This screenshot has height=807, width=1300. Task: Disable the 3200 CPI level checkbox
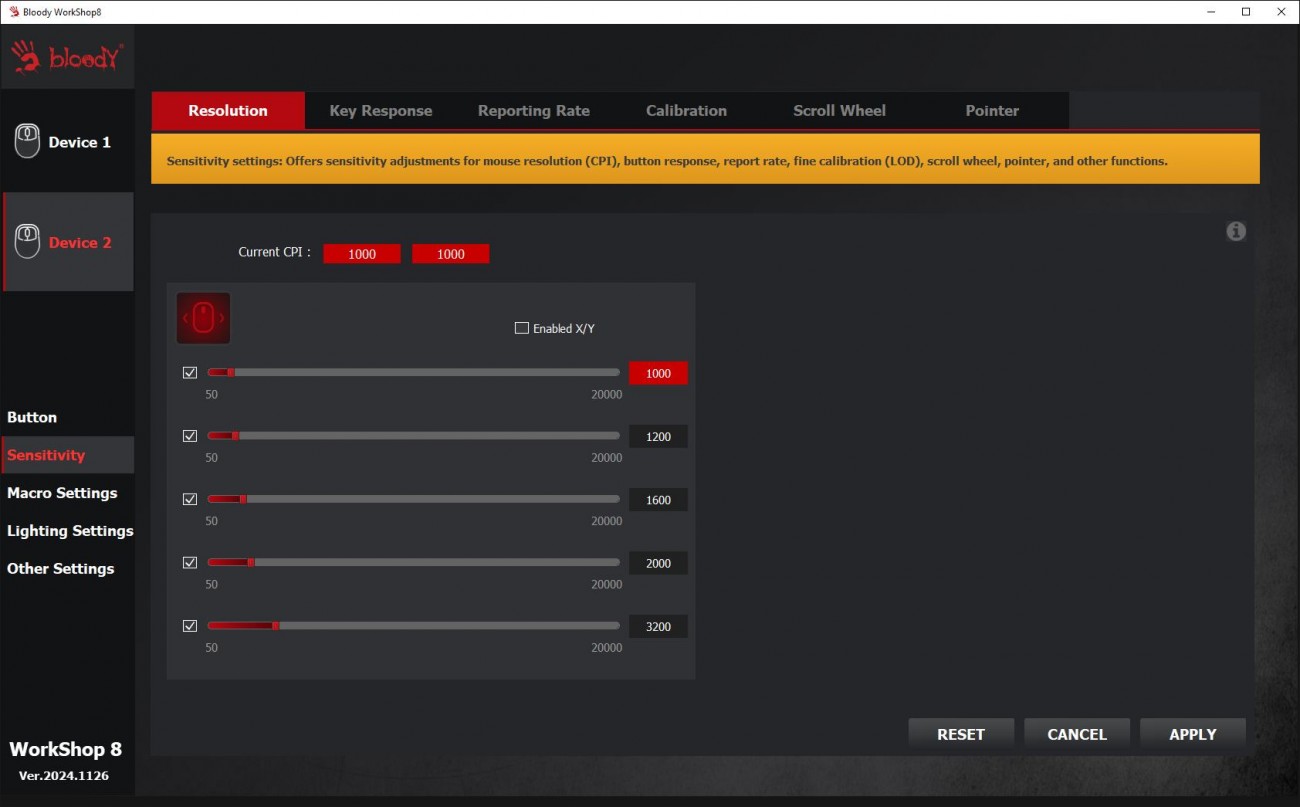(190, 626)
